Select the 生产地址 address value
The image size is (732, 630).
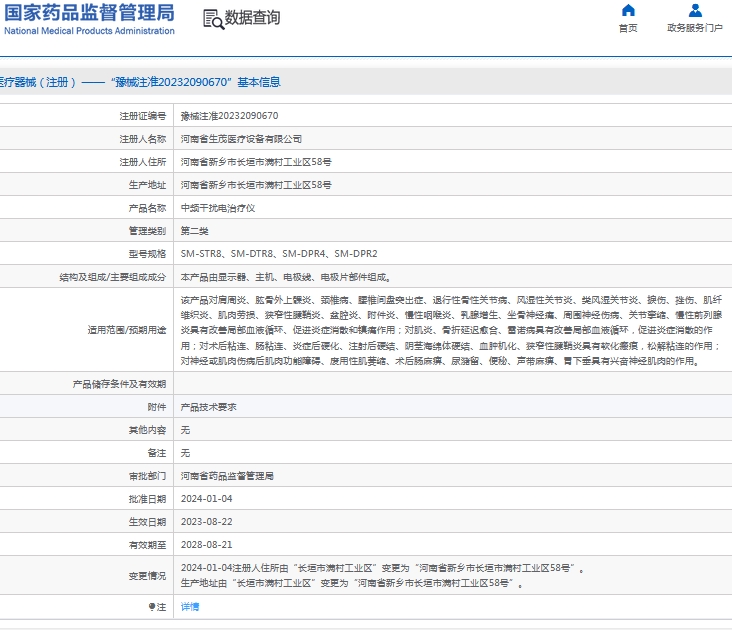point(256,185)
